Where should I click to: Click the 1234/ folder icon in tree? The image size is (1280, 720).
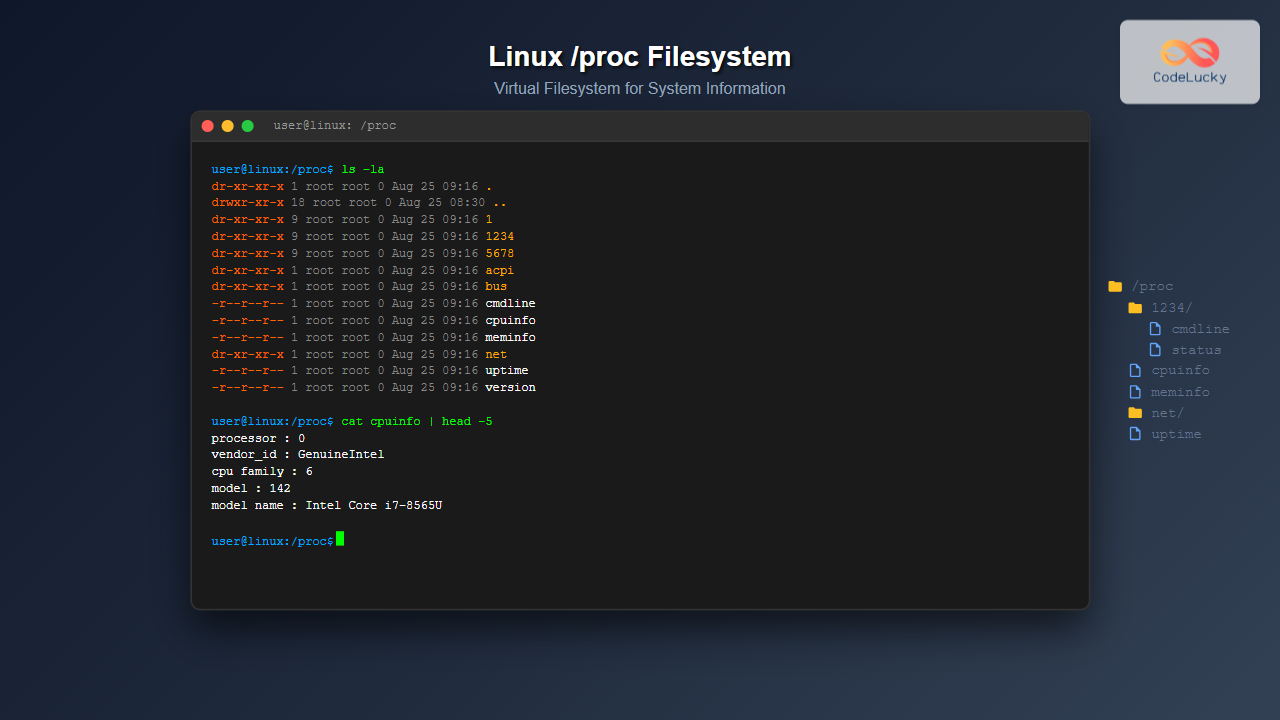(1135, 308)
